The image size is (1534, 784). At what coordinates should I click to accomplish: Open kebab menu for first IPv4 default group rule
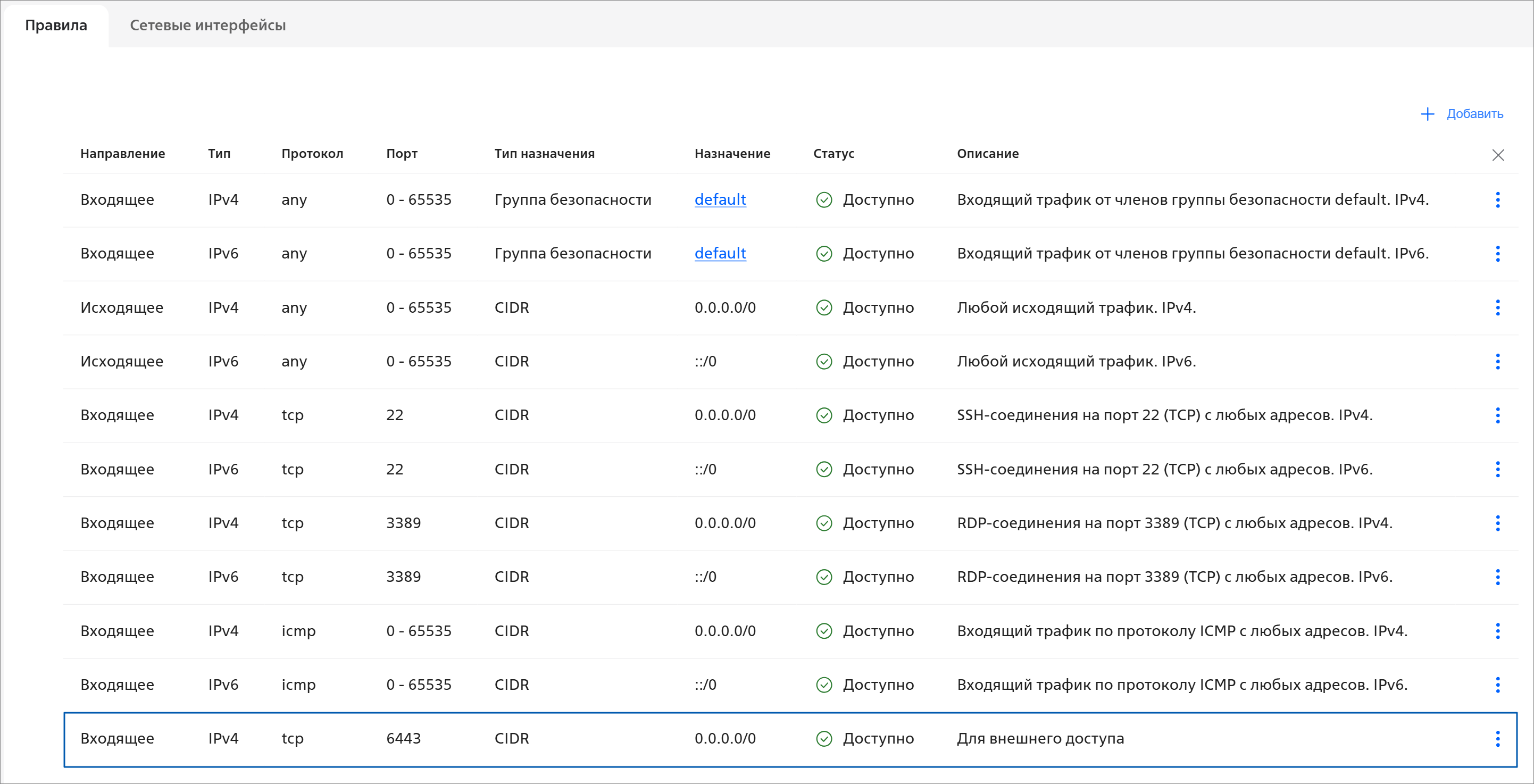1497,200
